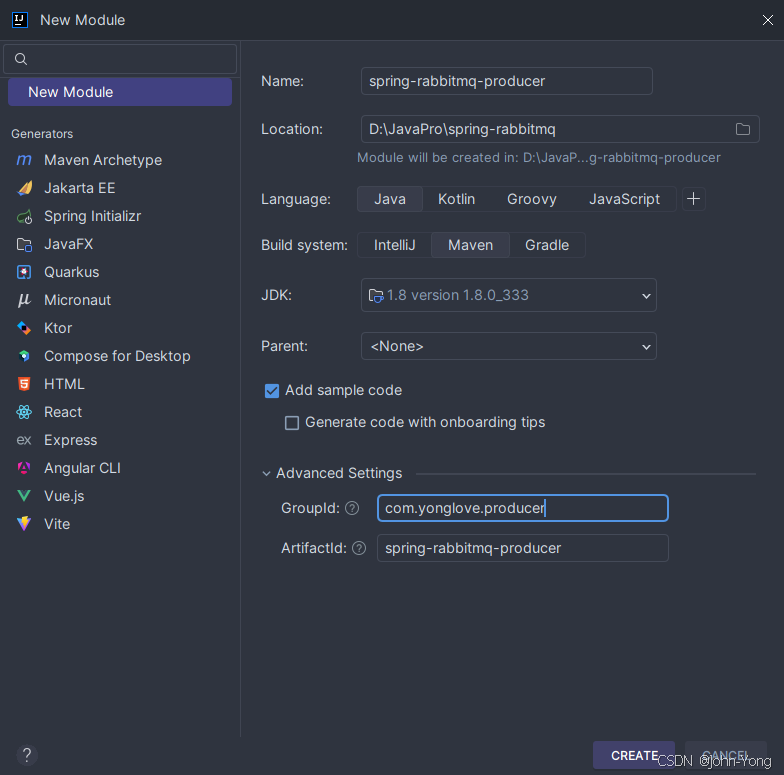Click the Create button
784x775 pixels.
[634, 755]
